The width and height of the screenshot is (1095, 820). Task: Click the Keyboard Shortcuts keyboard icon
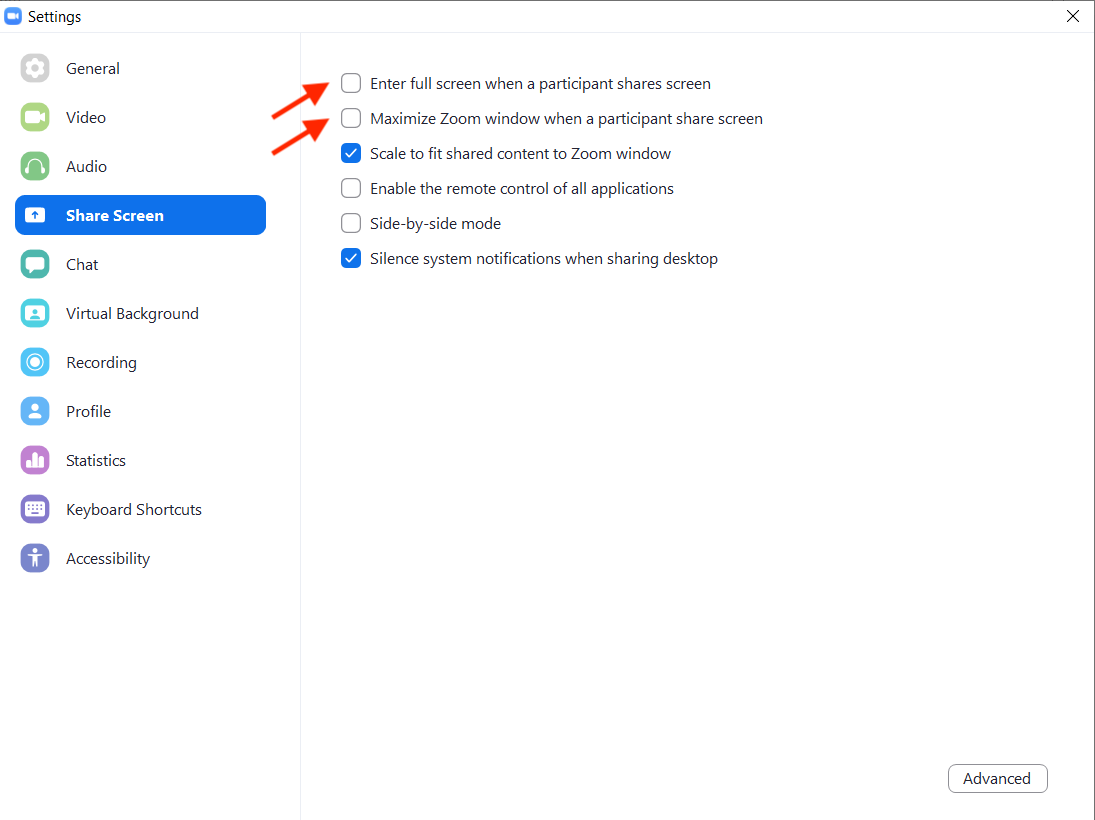[35, 509]
